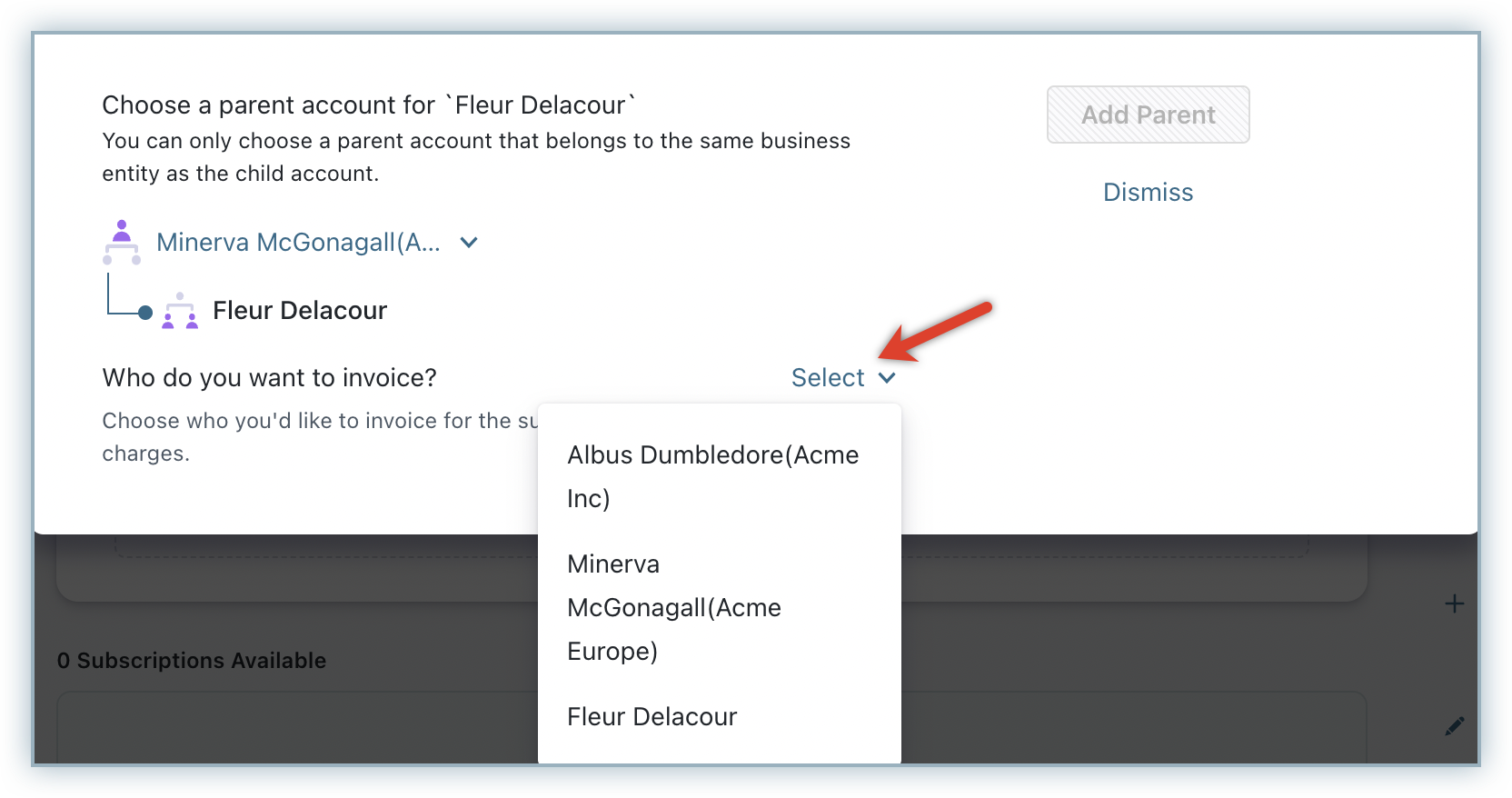Click the red arrow annotation pointing at Select
This screenshot has height=798, width=1512.
pos(934,333)
